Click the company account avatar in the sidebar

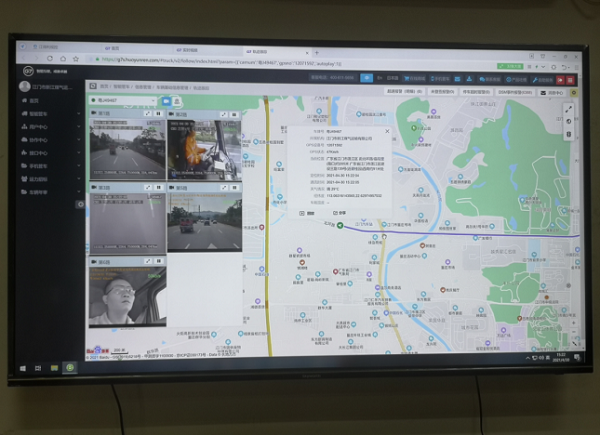click(x=25, y=86)
